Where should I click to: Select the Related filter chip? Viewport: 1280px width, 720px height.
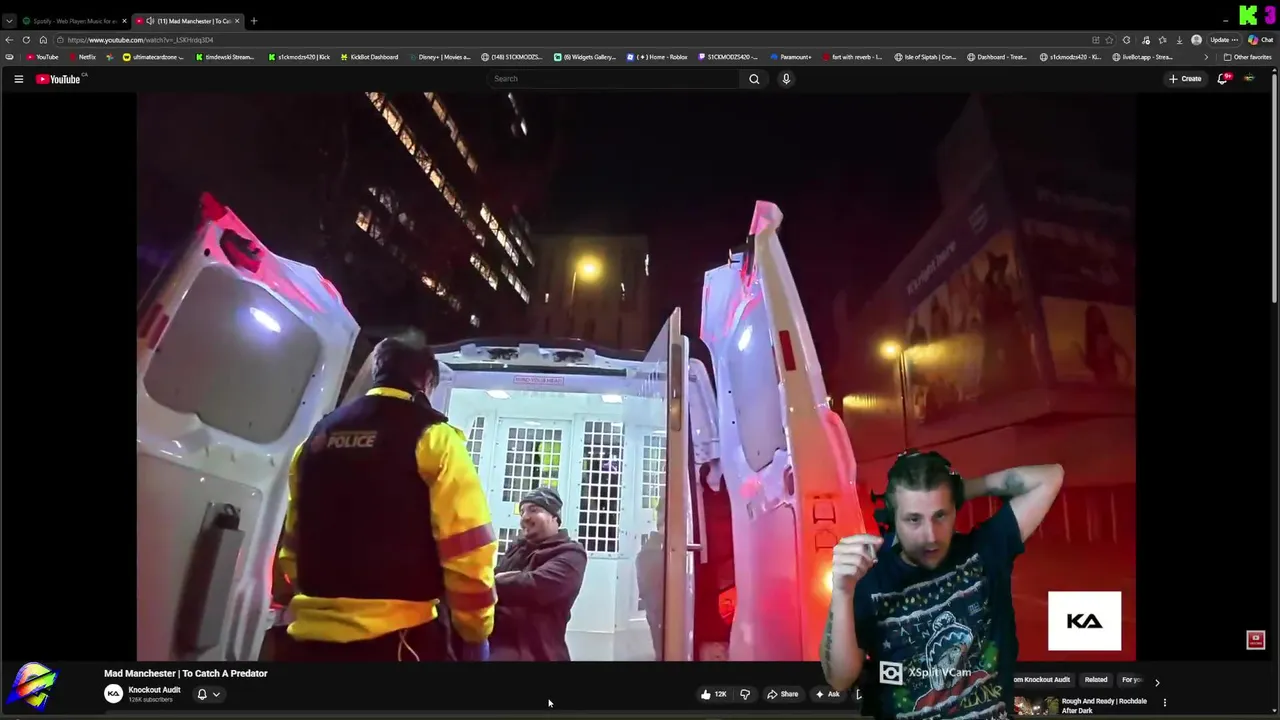tap(1096, 680)
